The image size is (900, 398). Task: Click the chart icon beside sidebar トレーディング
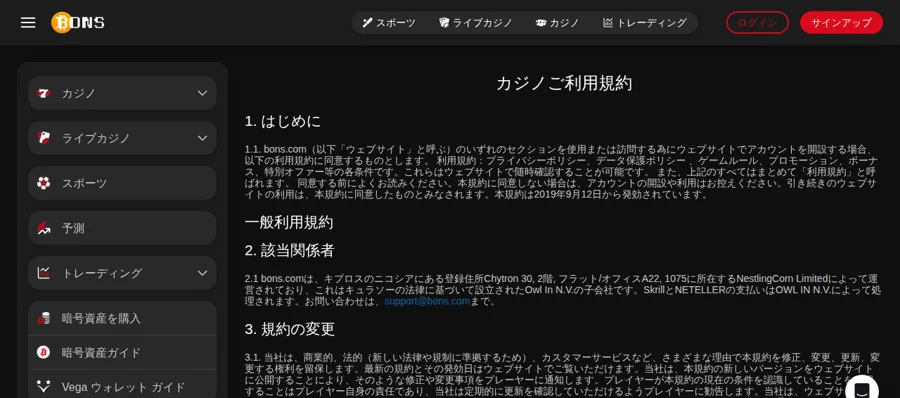click(x=44, y=273)
